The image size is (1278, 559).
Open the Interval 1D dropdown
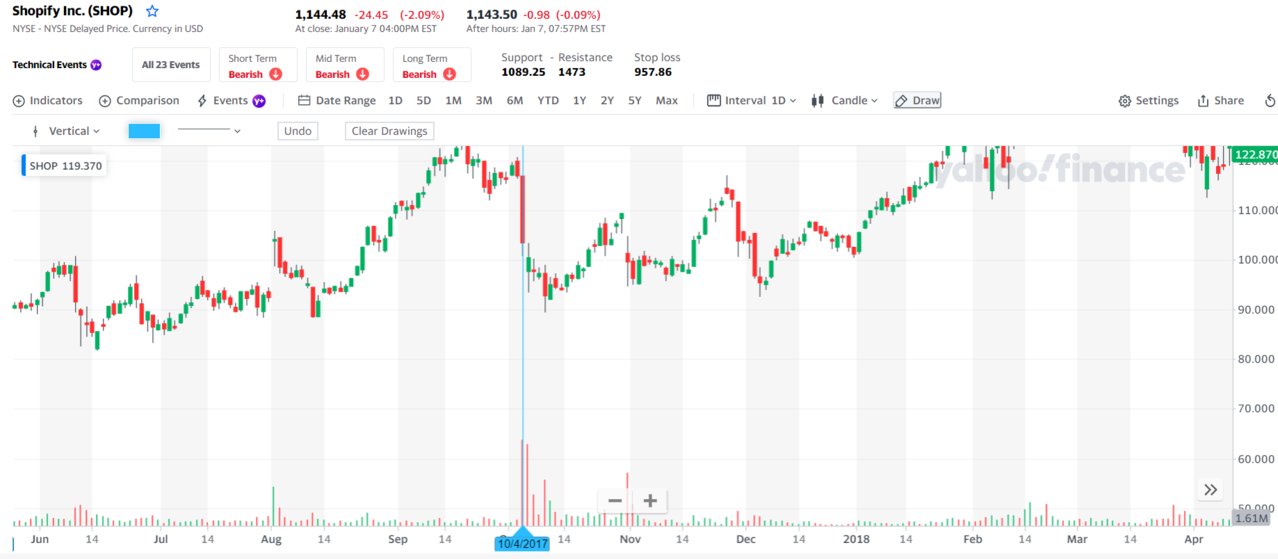point(752,101)
